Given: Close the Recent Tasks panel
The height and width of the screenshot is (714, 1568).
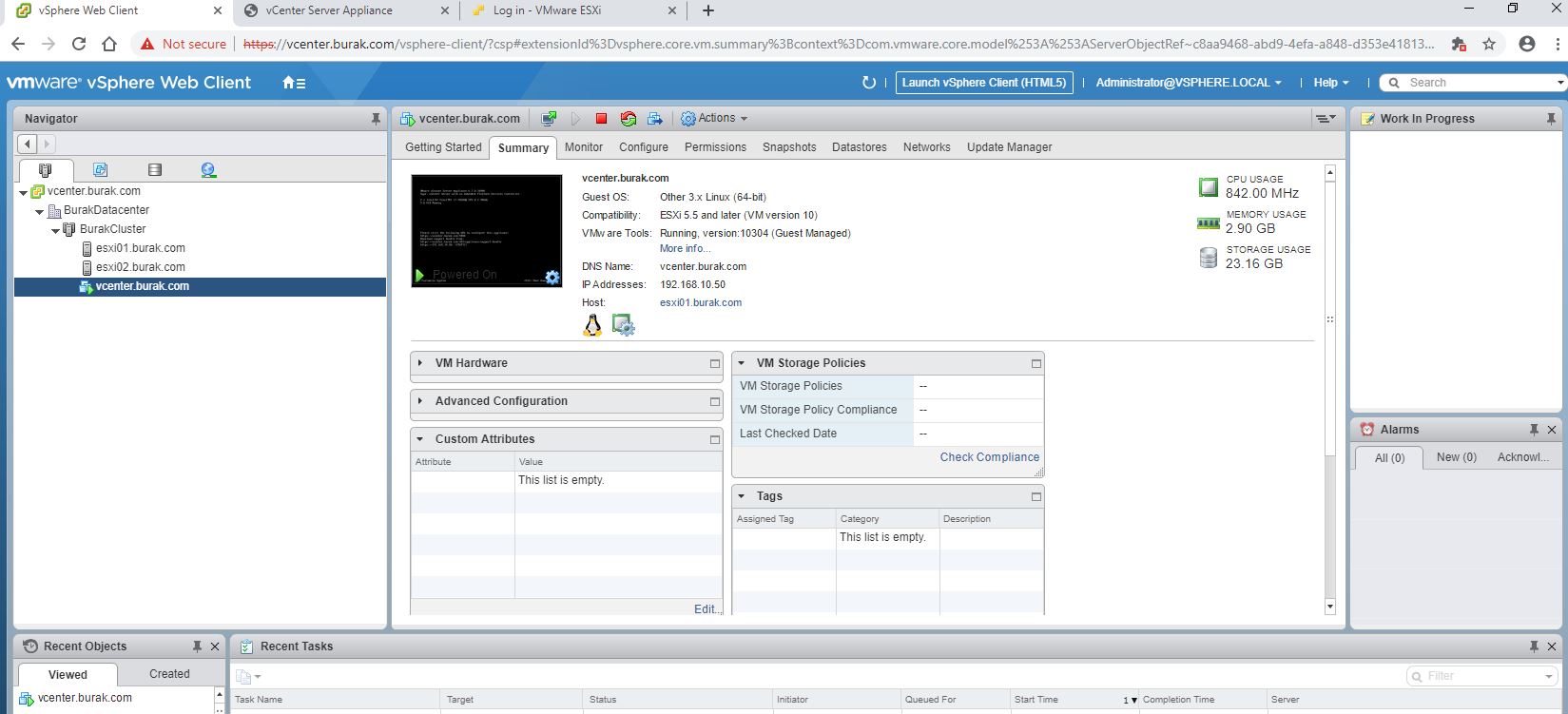Looking at the screenshot, I should [1552, 646].
